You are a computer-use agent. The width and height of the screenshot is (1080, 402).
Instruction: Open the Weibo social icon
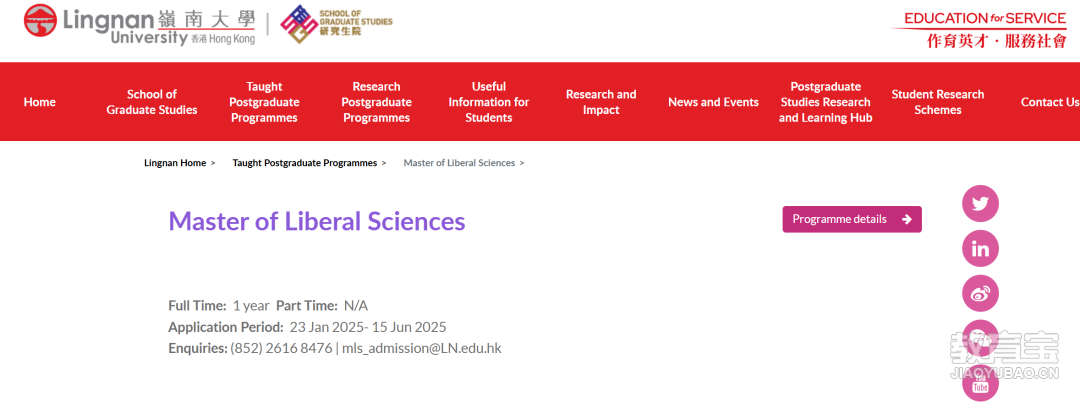[x=980, y=293]
